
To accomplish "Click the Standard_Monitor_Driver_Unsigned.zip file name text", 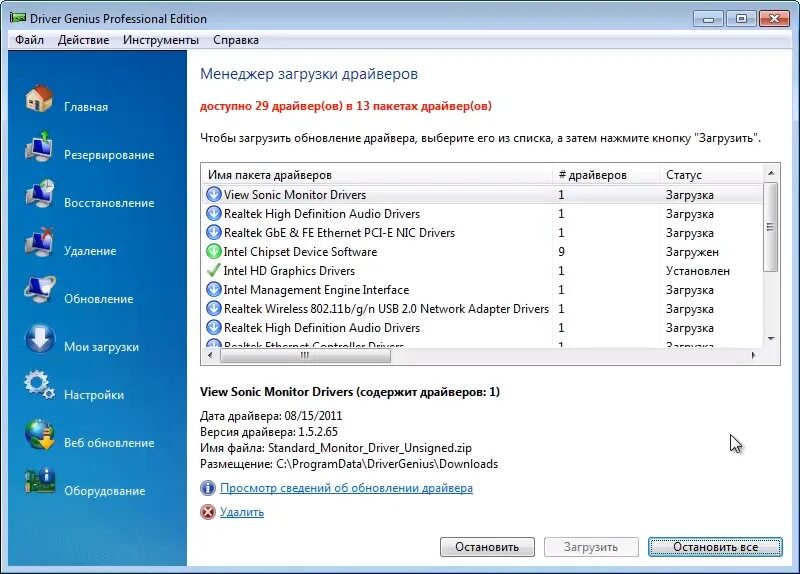I will [369, 448].
